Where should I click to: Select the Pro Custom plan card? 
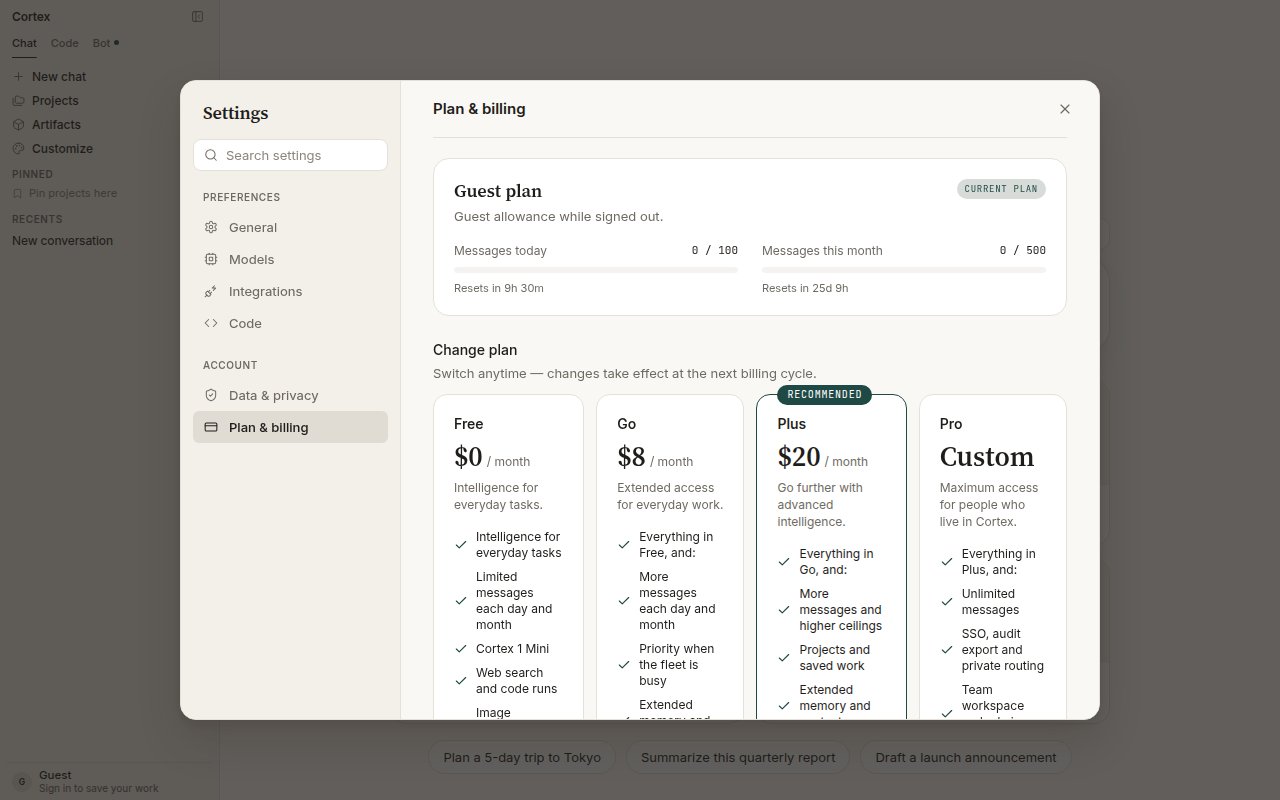[x=993, y=557]
